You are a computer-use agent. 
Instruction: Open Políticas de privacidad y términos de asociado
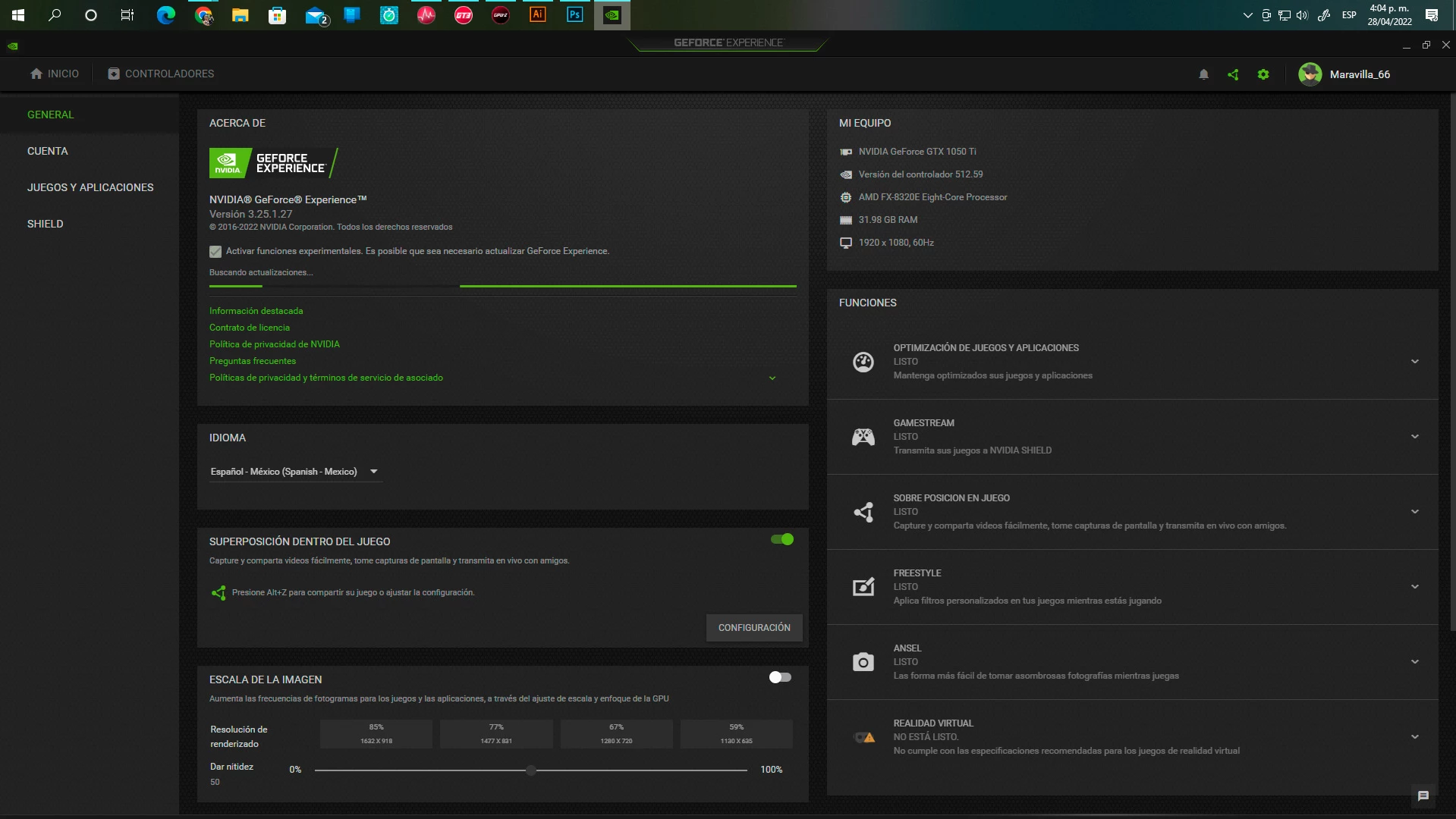(326, 378)
